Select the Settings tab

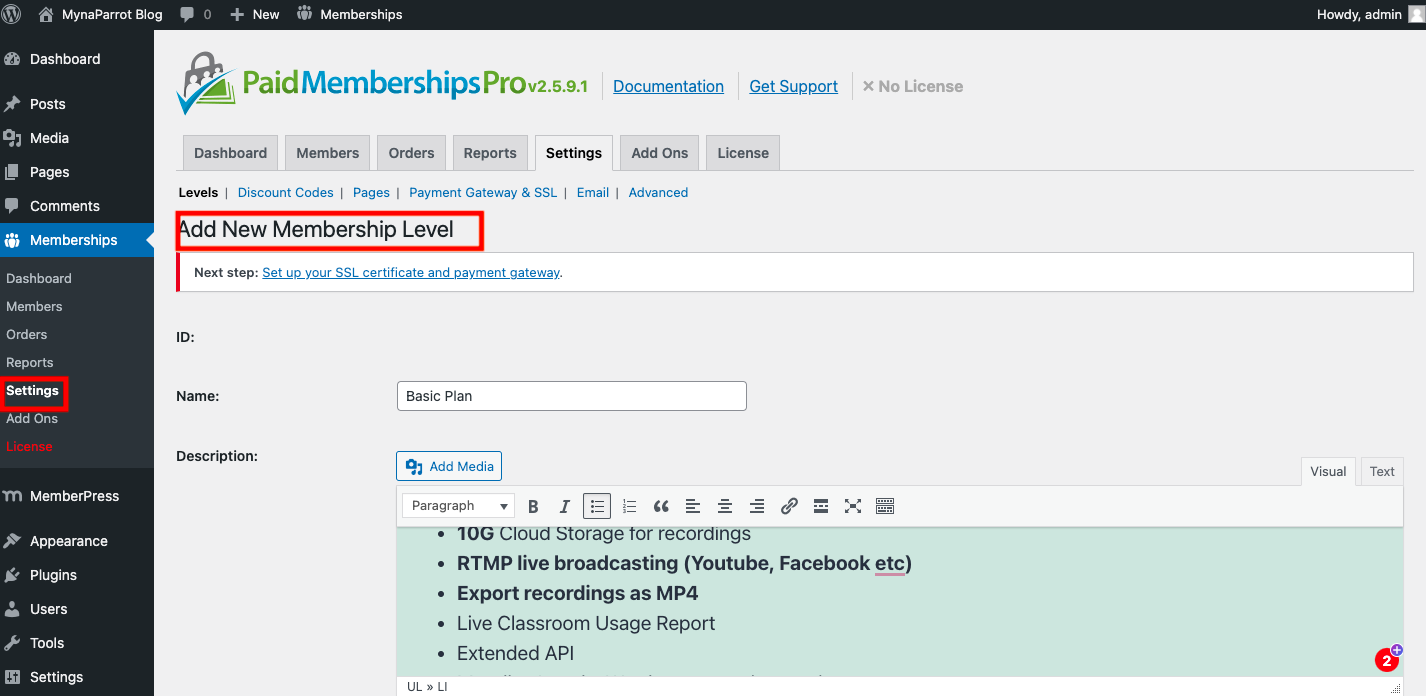[574, 153]
